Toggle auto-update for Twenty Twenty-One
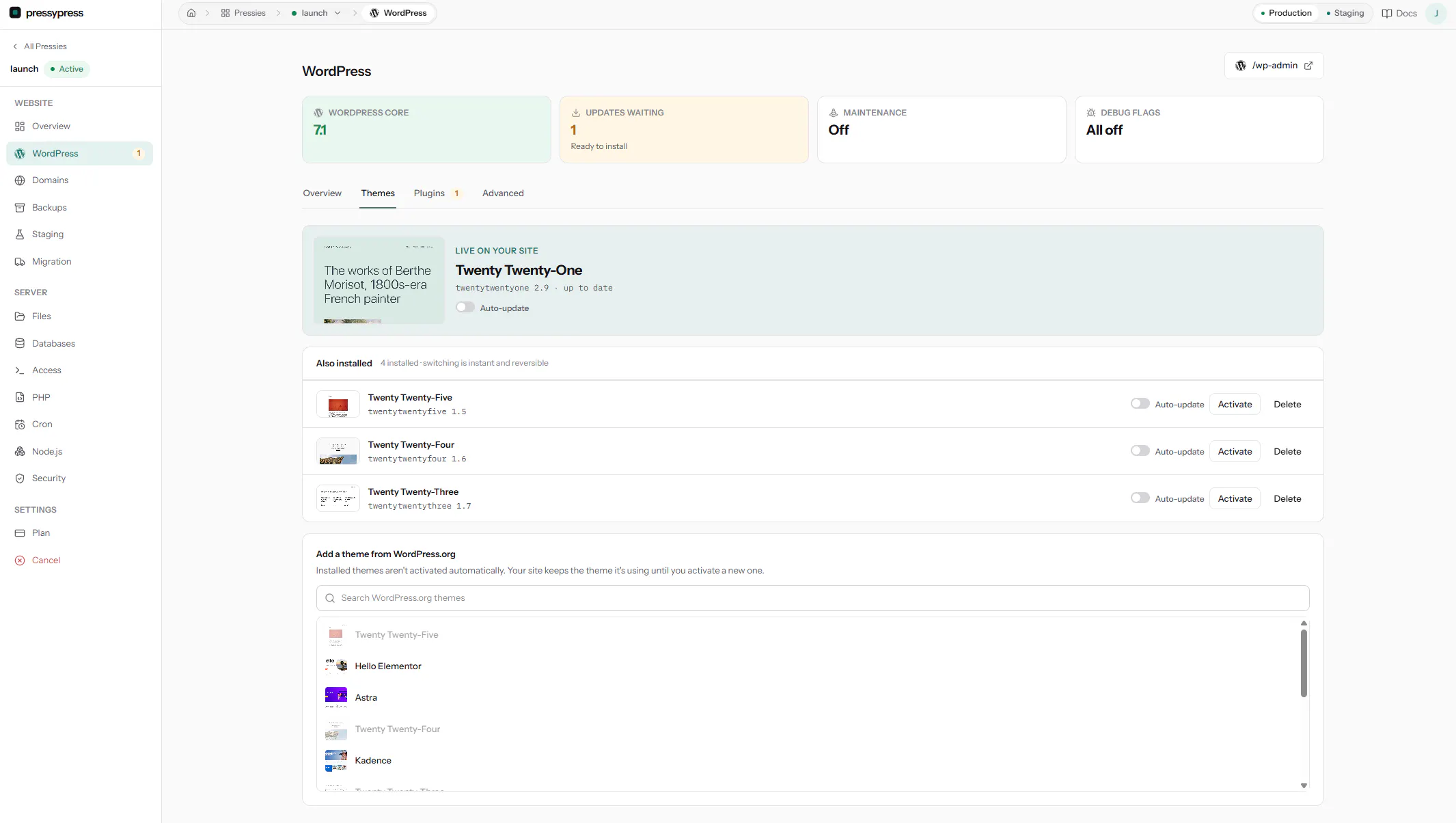The width and height of the screenshot is (1456, 823). click(465, 308)
